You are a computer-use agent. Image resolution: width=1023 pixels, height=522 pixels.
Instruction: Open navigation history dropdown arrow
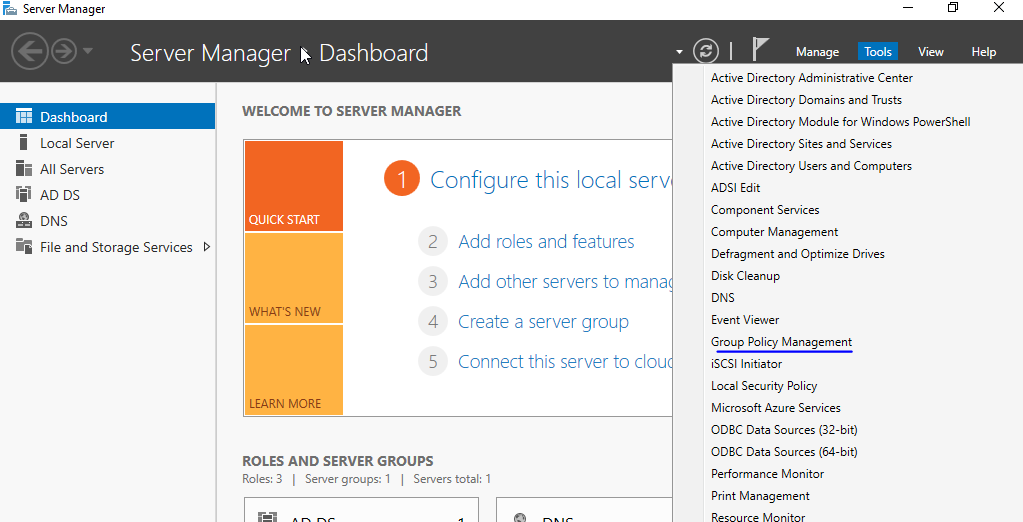[x=88, y=51]
